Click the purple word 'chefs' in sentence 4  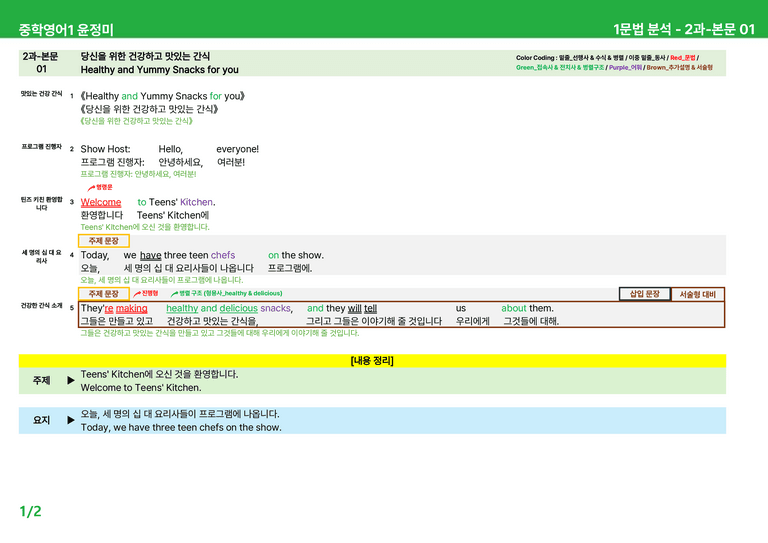click(223, 255)
